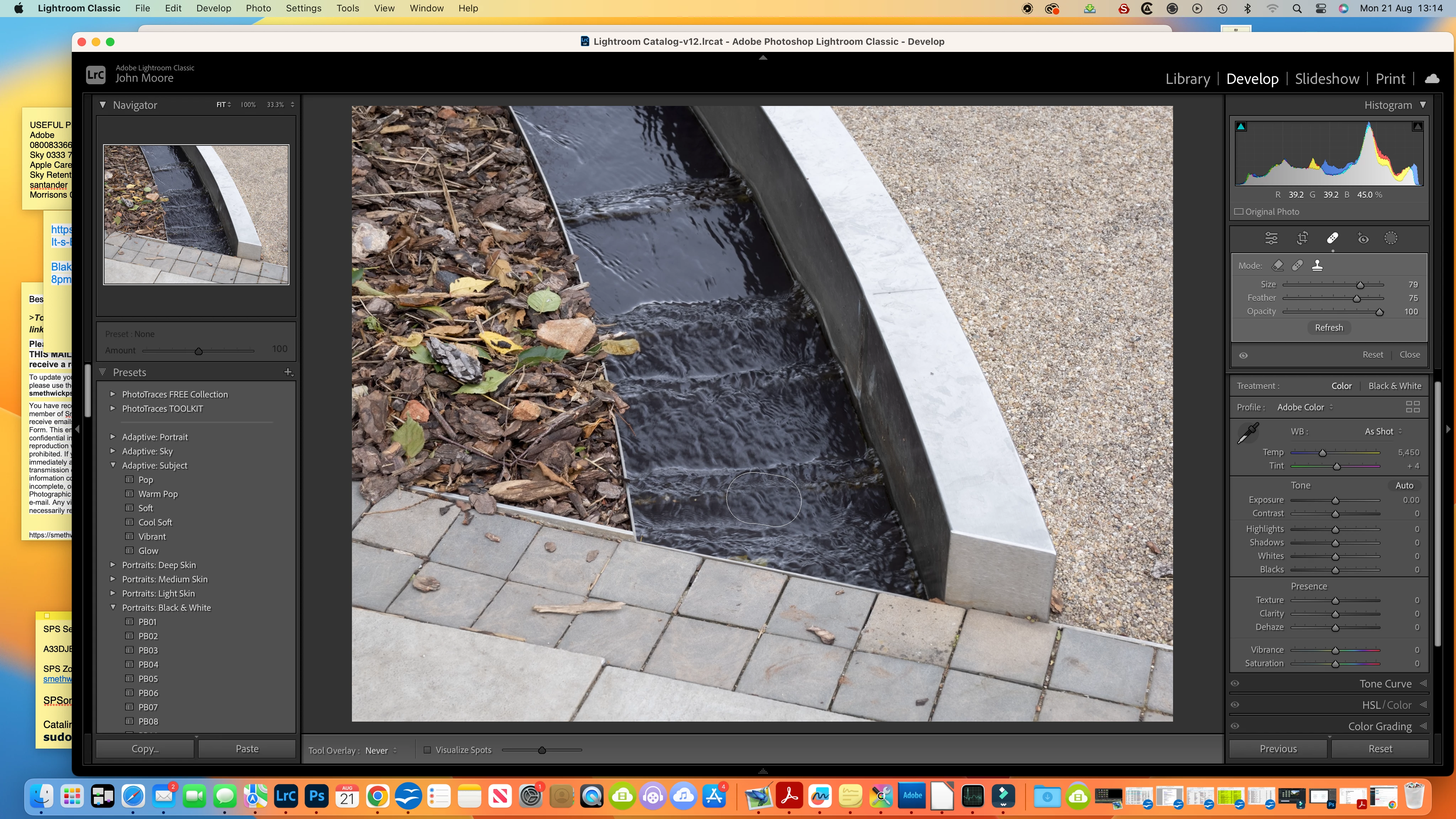
Task: Select Content-Aware Remove eraser mode
Action: click(1278, 266)
